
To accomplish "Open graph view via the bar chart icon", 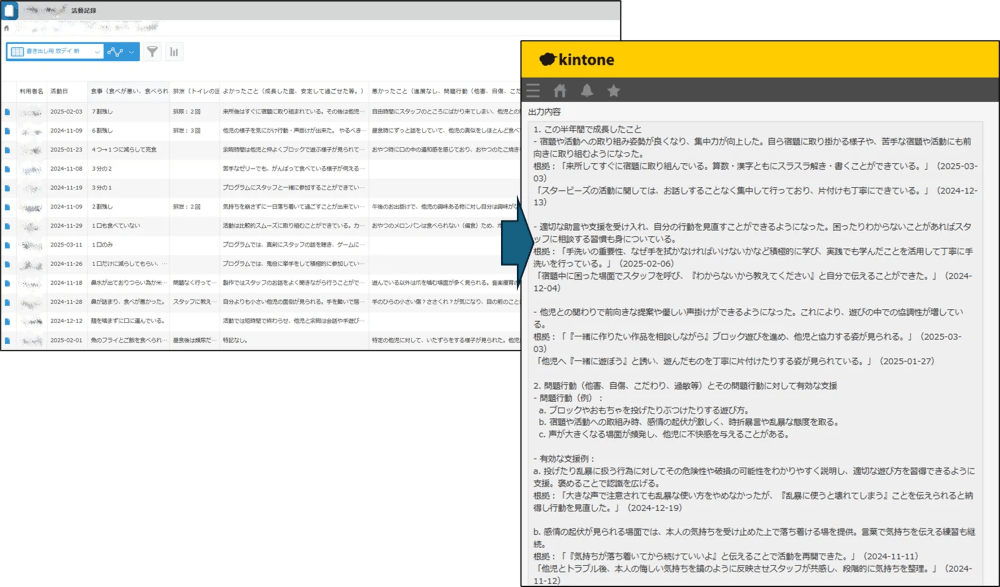I will [x=174, y=51].
